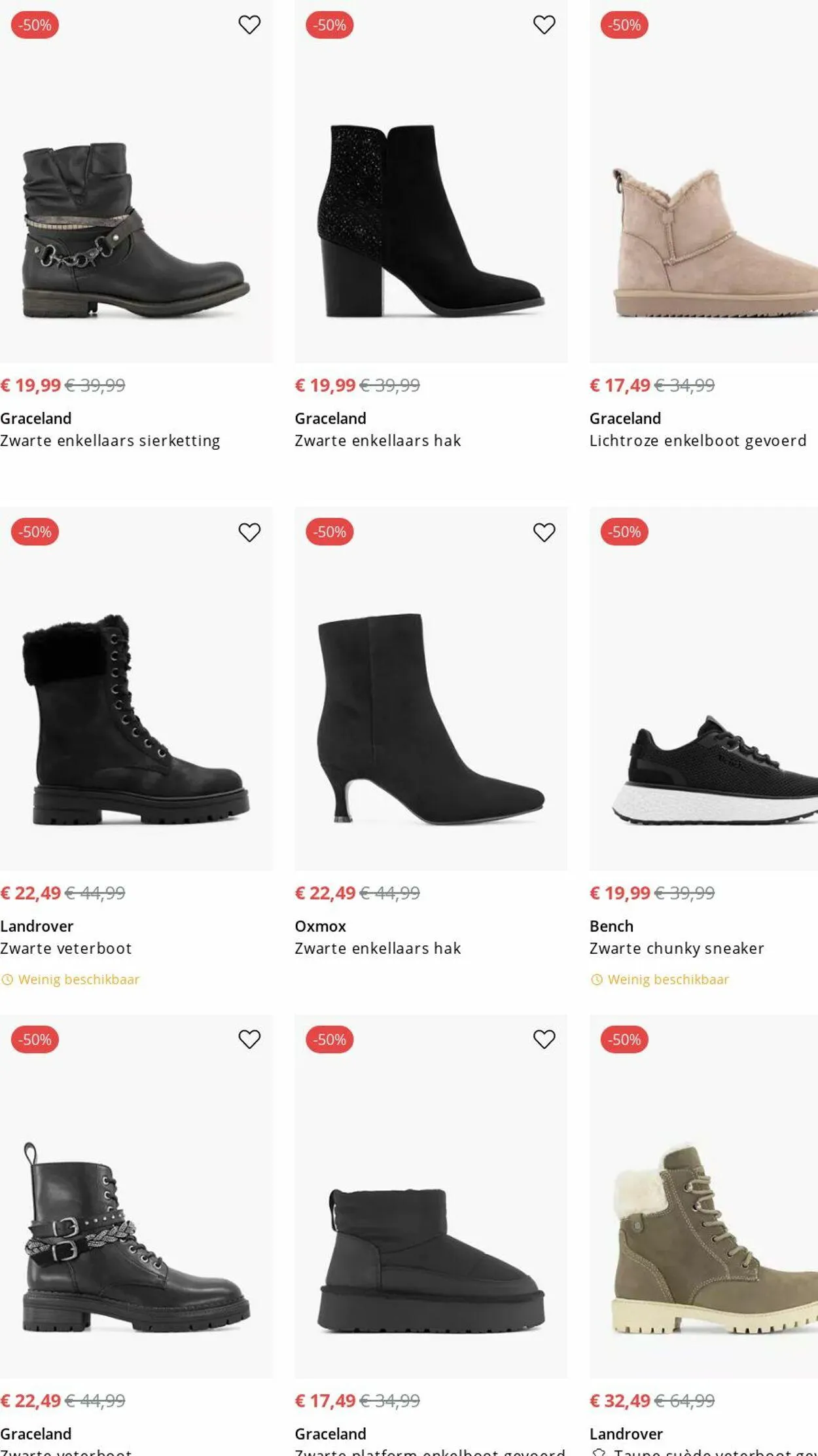Open 'Lichtroze enkelboot gevoerd' product title
Image resolution: width=818 pixels, height=1456 pixels.
click(x=698, y=441)
